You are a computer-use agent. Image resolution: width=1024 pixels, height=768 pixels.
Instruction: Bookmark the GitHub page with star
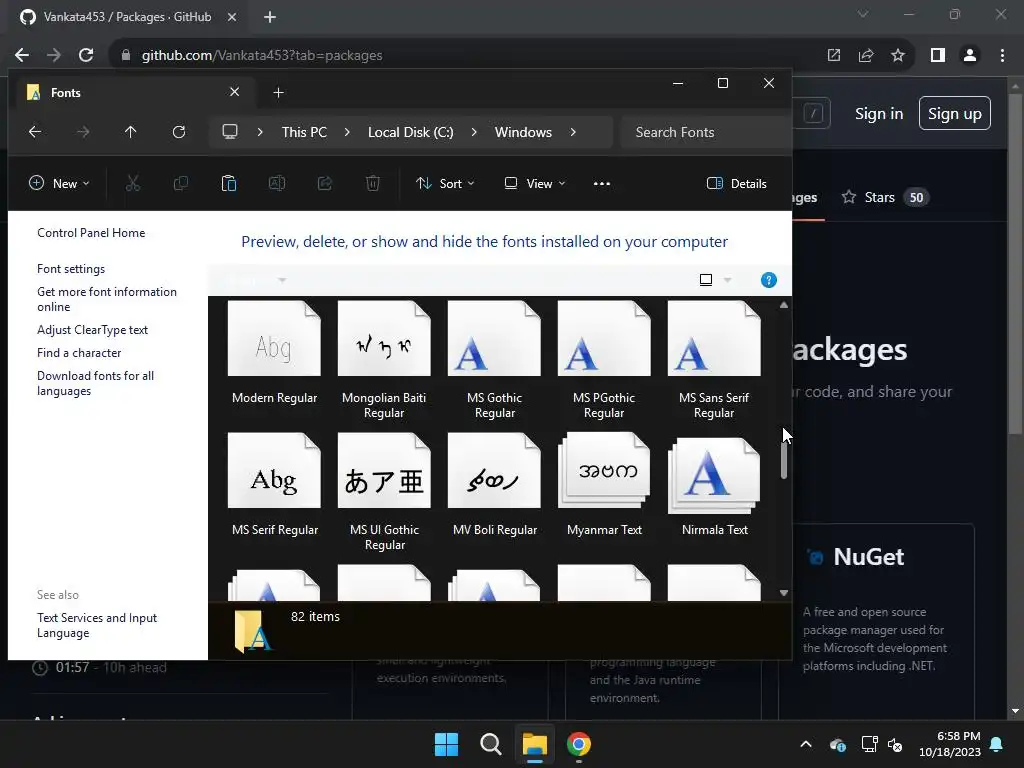pos(898,55)
